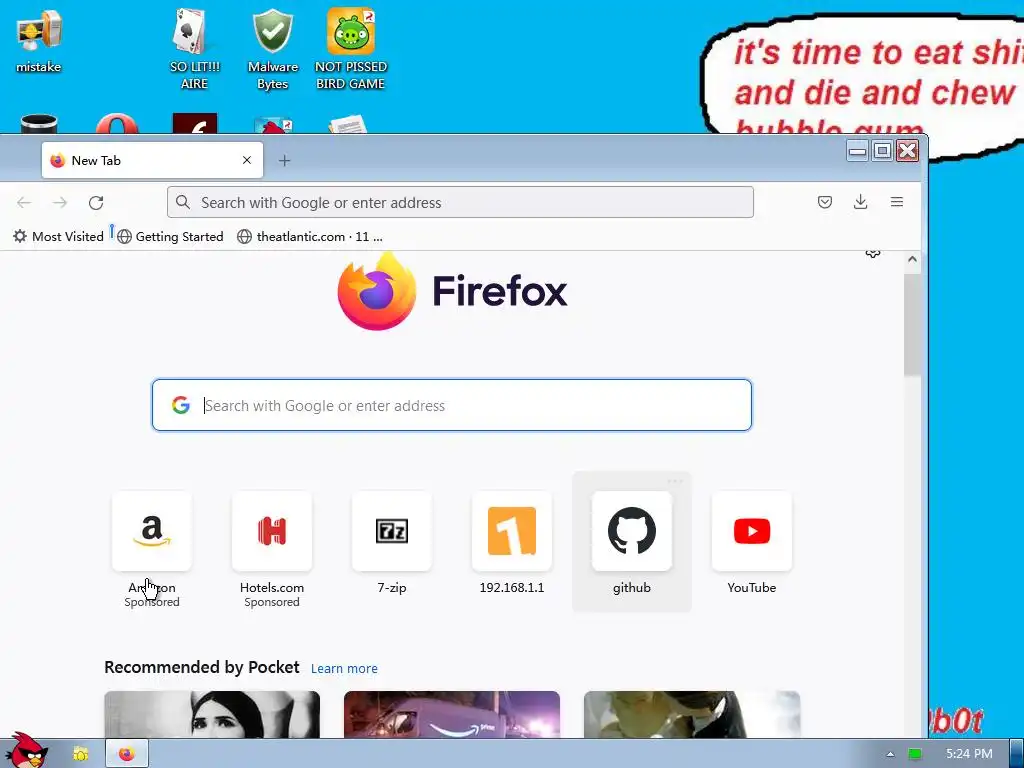Click the Firefox back arrow button
The height and width of the screenshot is (768, 1024).
(x=24, y=202)
